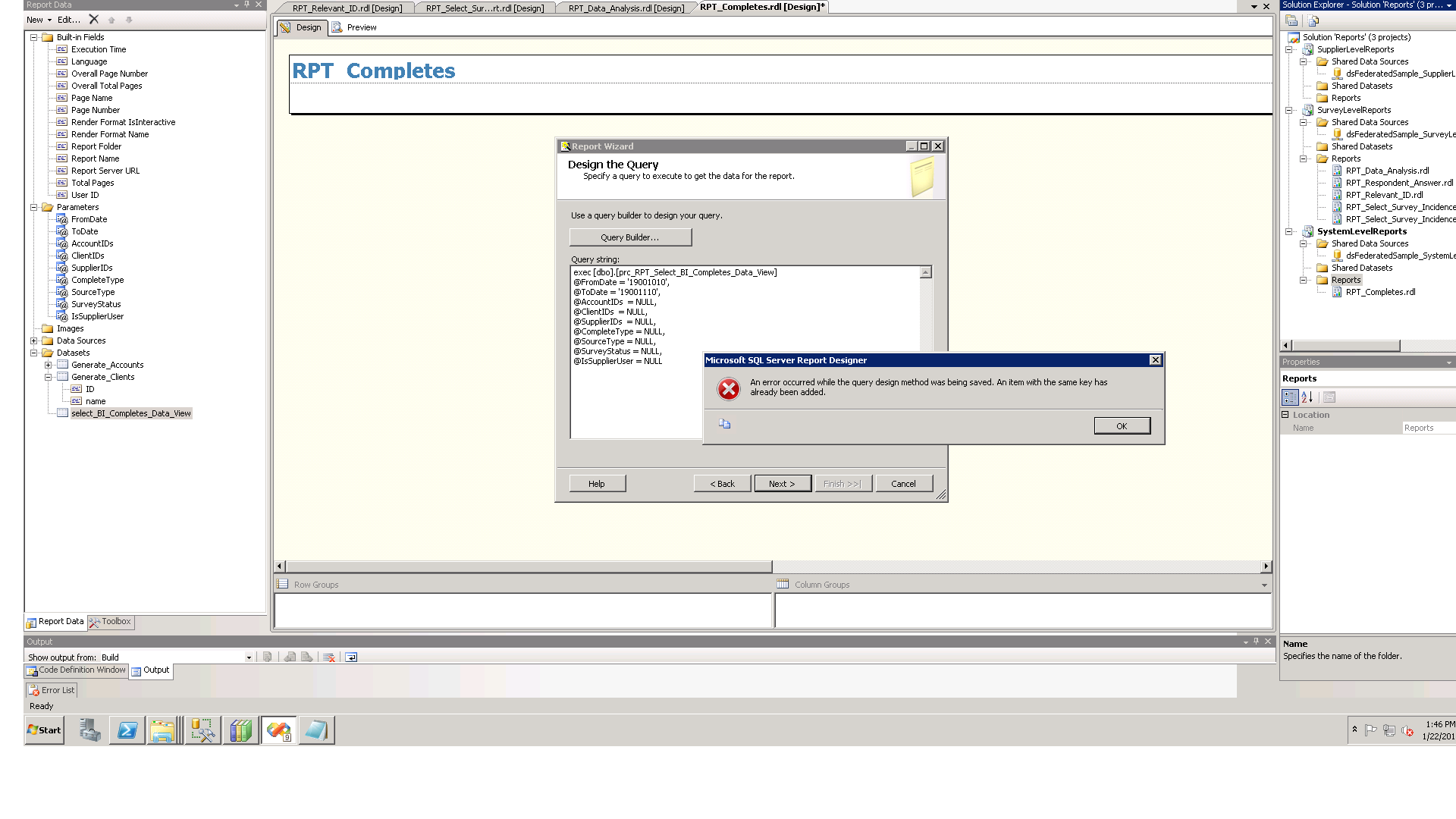Open Server Manager from the taskbar
The height and width of the screenshot is (819, 1456).
(x=90, y=730)
